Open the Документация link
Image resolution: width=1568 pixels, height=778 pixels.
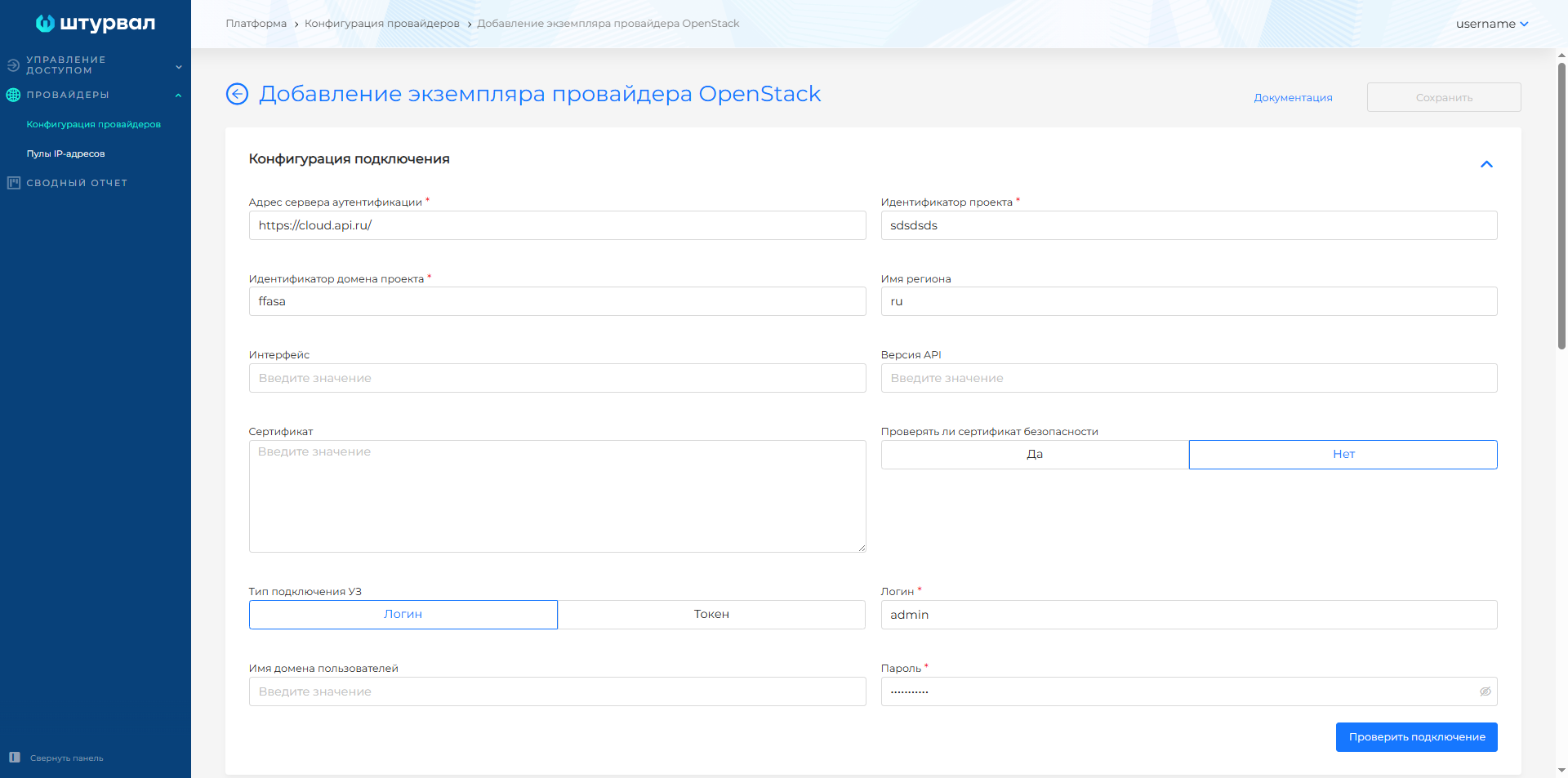point(1293,97)
